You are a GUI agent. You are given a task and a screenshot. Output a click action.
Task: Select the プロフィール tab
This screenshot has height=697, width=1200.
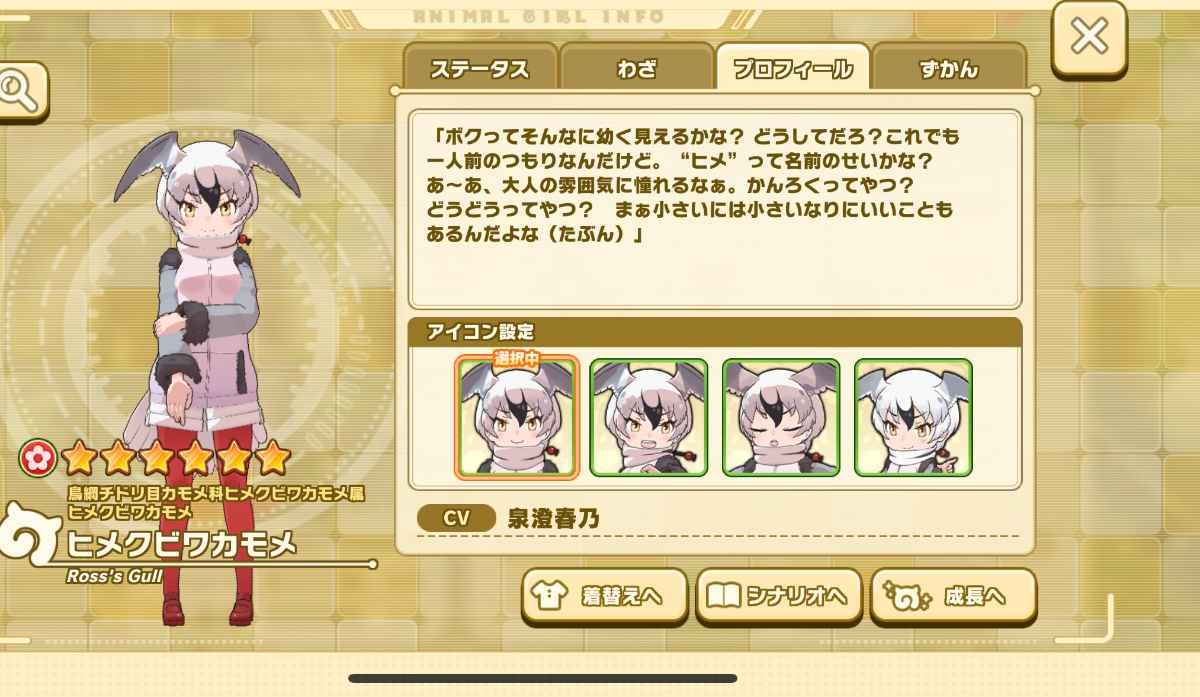pyautogui.click(x=793, y=68)
